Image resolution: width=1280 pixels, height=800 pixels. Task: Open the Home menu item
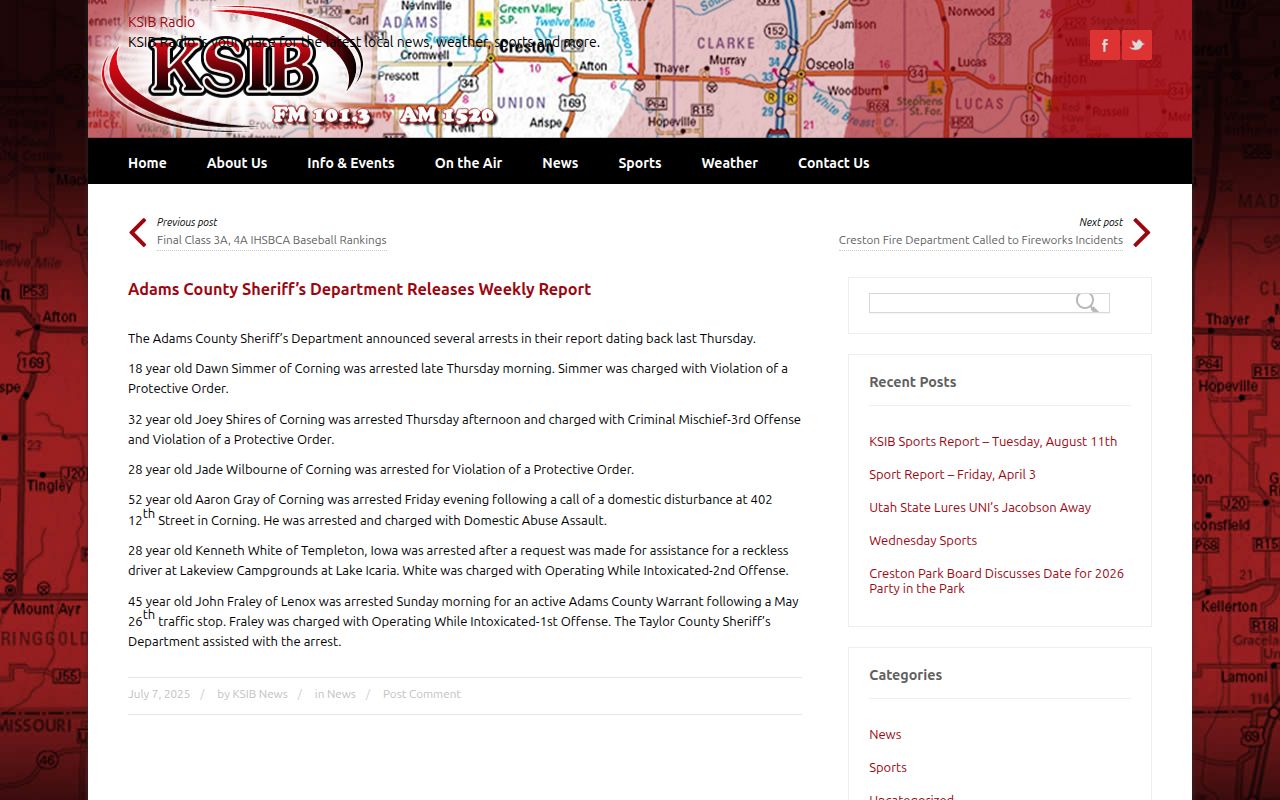click(147, 163)
